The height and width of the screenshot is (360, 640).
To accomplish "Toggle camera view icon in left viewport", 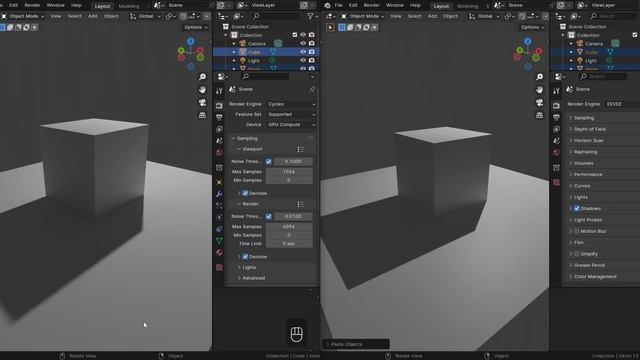I will click(202, 102).
